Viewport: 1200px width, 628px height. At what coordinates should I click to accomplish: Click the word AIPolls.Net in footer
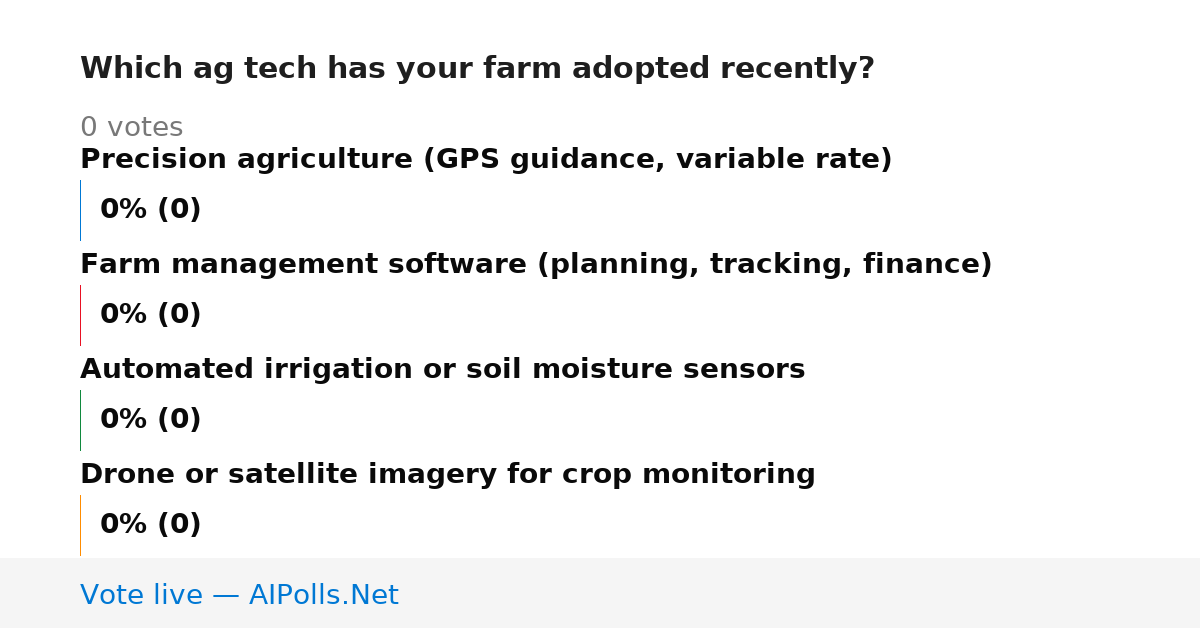[x=324, y=596]
